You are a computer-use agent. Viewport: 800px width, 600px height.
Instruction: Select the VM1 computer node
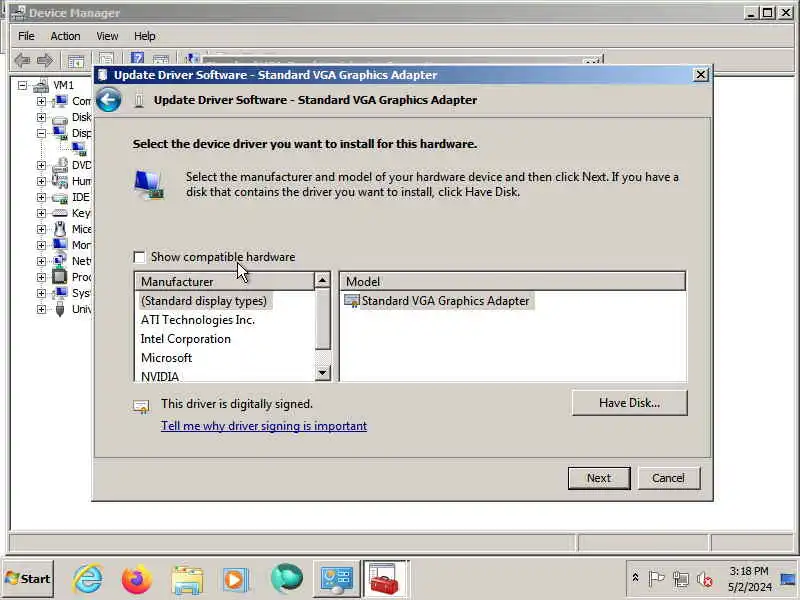(63, 85)
